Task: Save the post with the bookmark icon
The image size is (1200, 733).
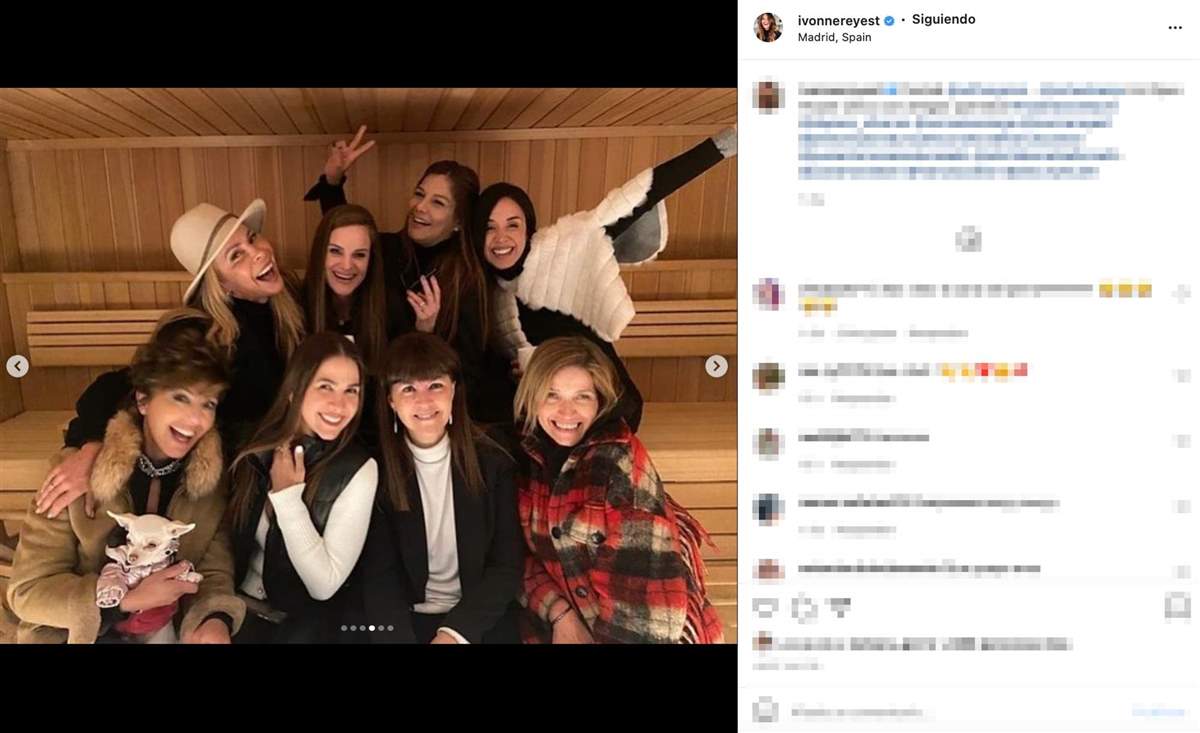Action: (1177, 606)
